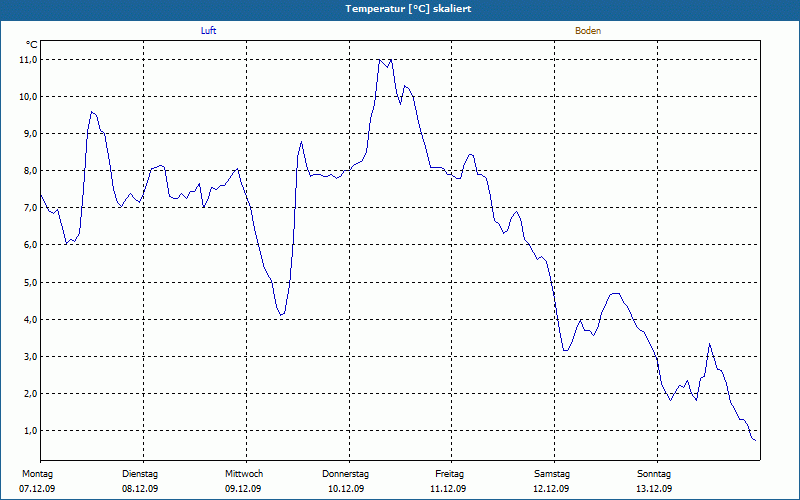This screenshot has height=500, width=800.
Task: Click the '5,0' y-axis value
Action: (x=30, y=282)
